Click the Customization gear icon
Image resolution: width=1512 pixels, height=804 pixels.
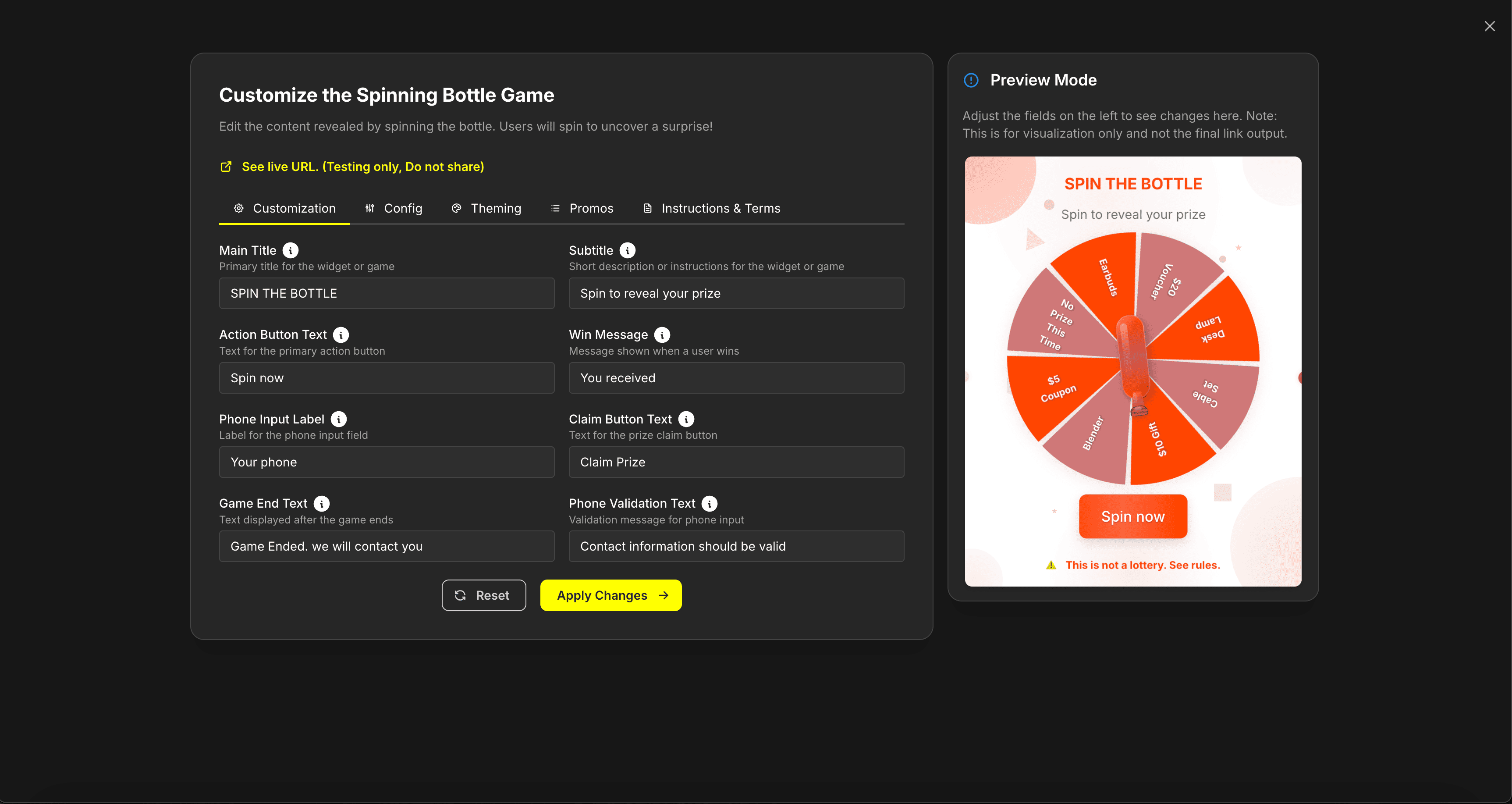(x=238, y=208)
